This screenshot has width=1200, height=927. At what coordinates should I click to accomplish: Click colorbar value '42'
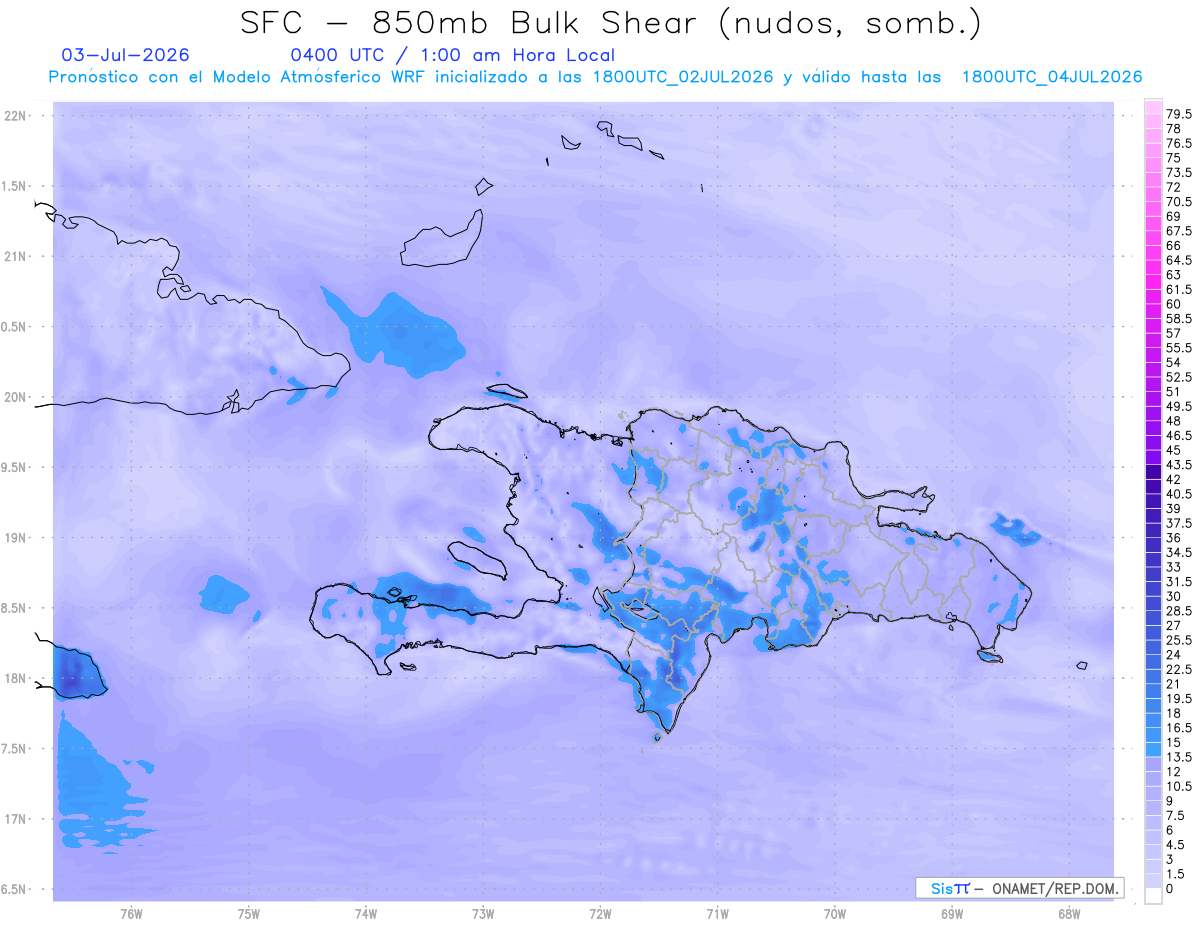(1174, 479)
